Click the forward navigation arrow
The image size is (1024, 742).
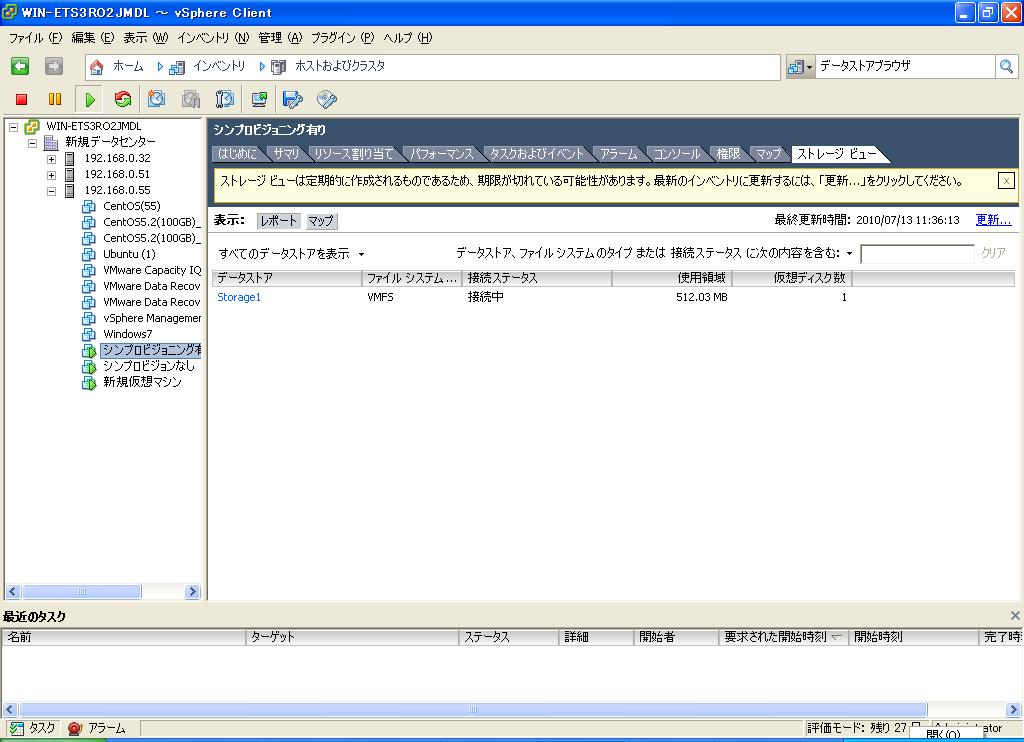click(54, 66)
